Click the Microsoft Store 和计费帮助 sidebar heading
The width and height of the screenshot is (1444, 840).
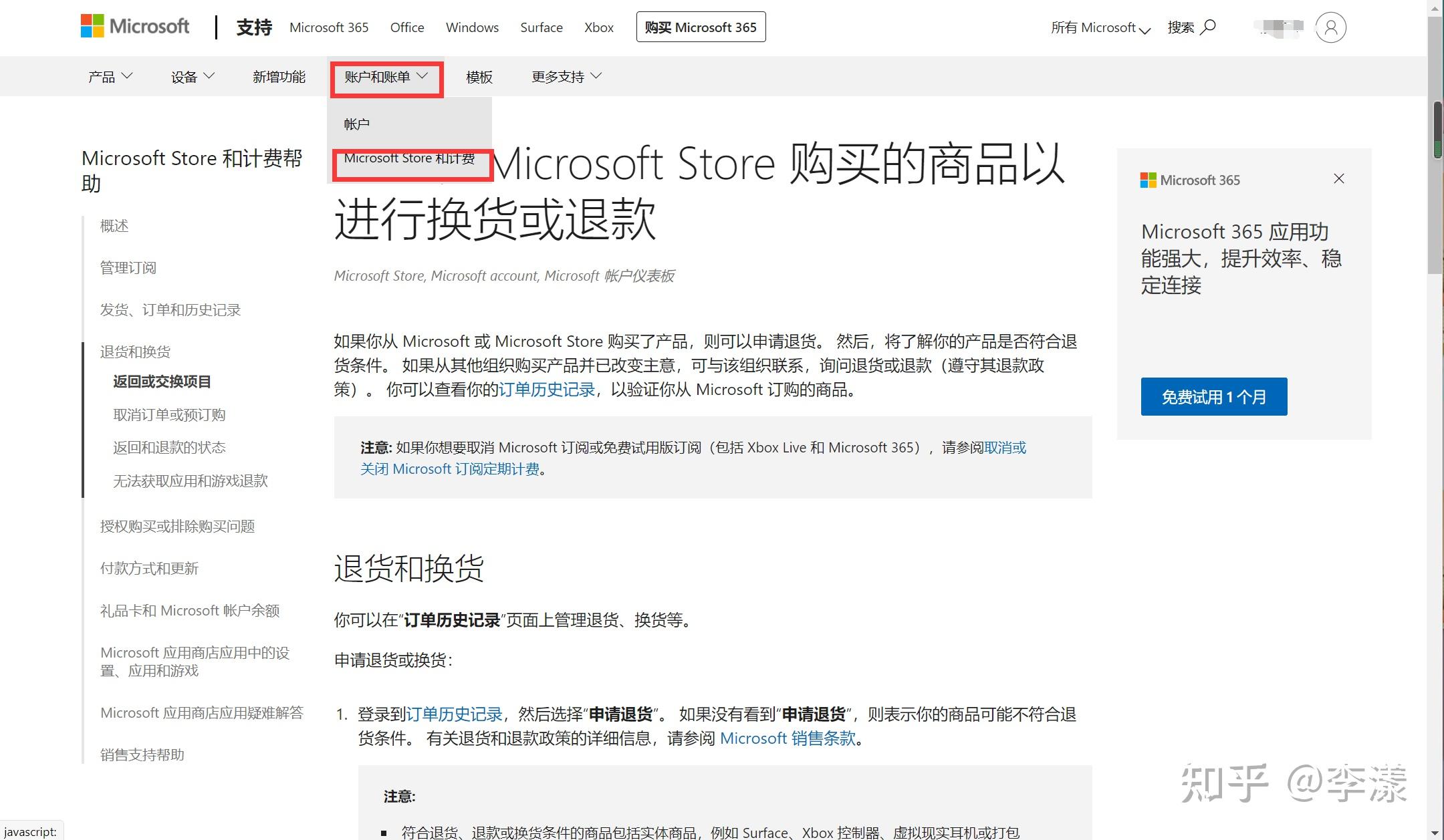(x=192, y=170)
